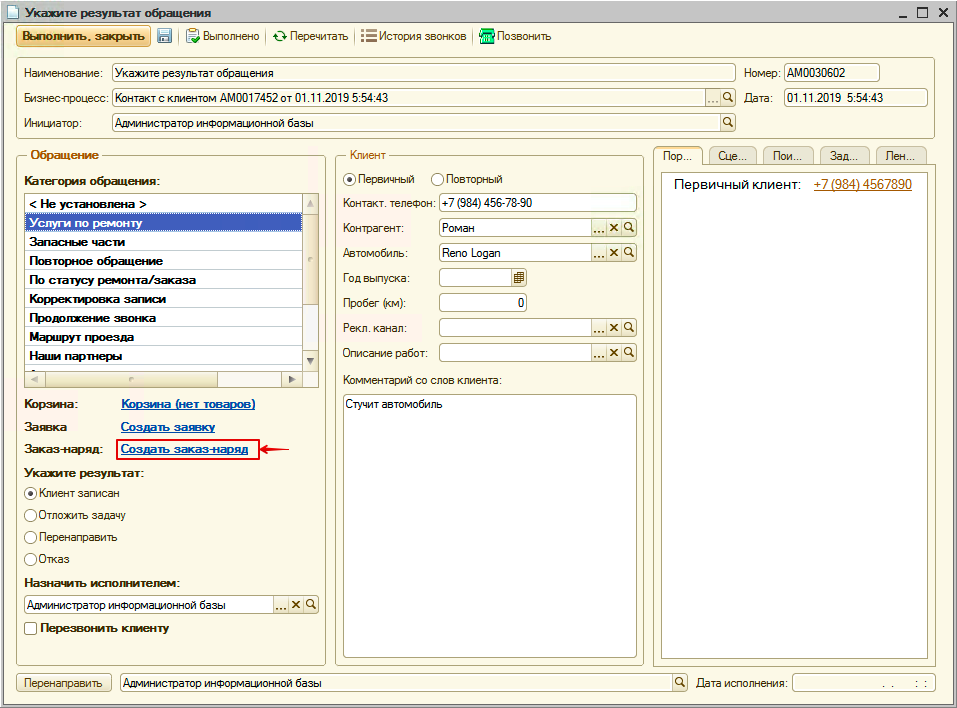Open selection list for Описание работ
The height and width of the screenshot is (708, 957).
point(599,353)
